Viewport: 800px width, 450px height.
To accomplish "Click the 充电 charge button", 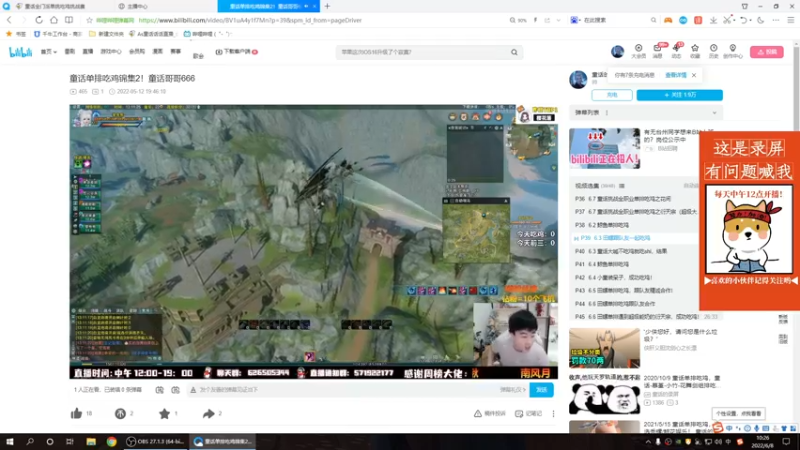I will tap(612, 95).
